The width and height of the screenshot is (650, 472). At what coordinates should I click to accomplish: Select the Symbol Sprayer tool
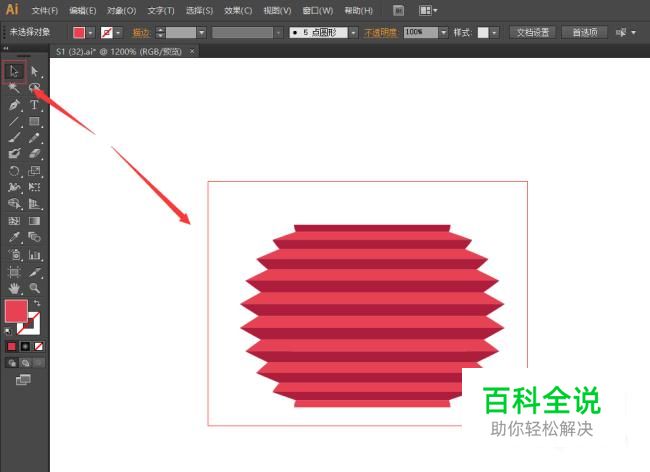[x=14, y=254]
